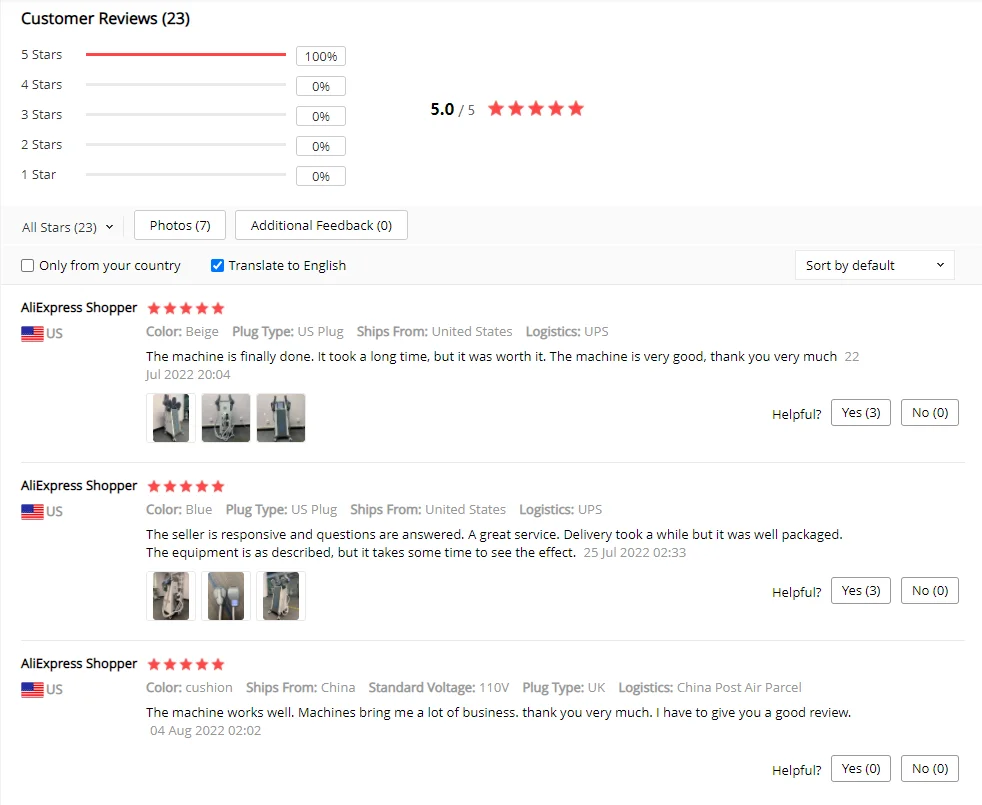This screenshot has width=982, height=805.
Task: Click star rating of the Beige review
Action: 186,308
